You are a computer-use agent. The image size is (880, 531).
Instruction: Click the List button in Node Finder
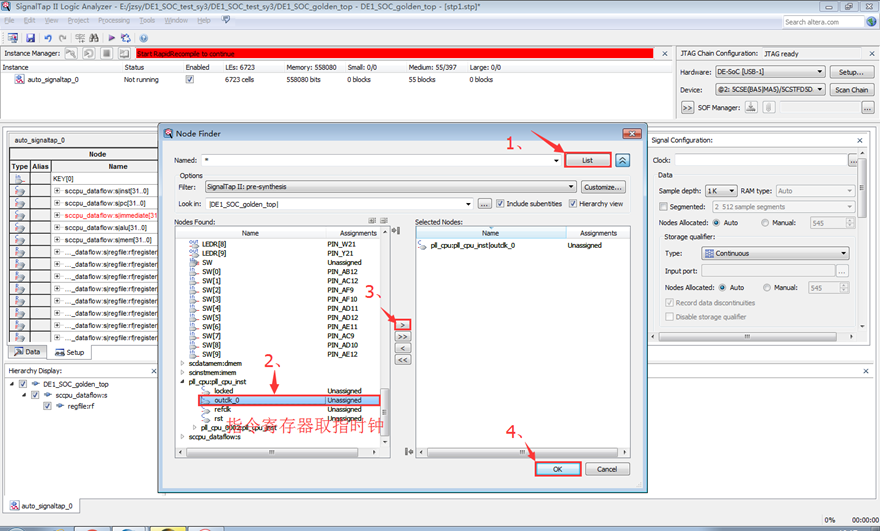click(586, 160)
